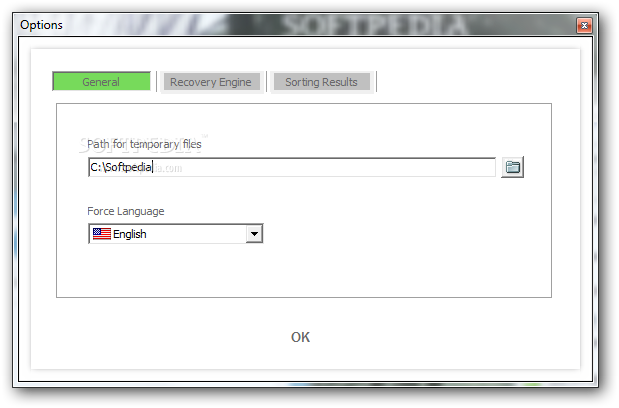Click the English language combo box
The height and width of the screenshot is (408, 619).
click(x=176, y=234)
